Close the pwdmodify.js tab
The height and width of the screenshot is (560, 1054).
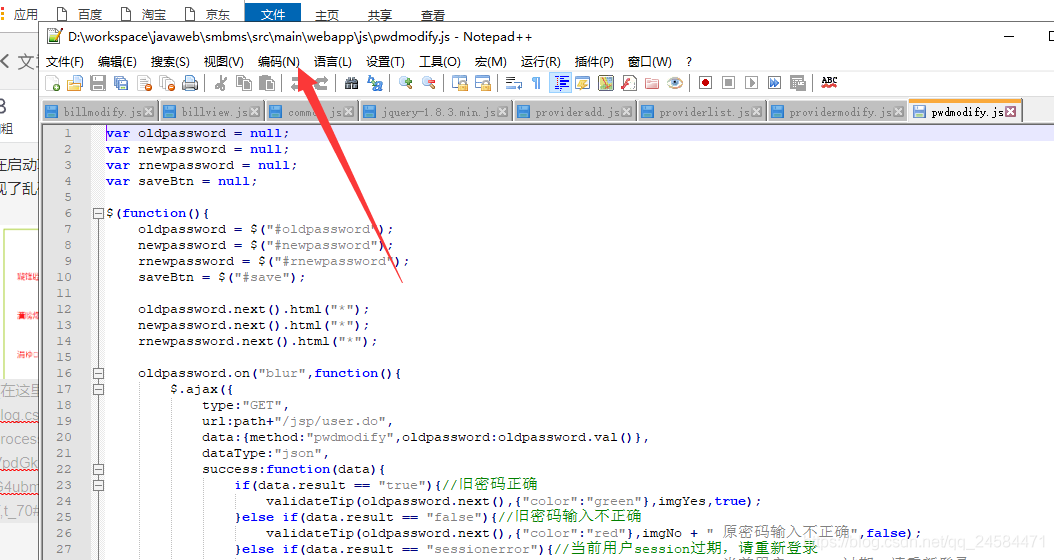pyautogui.click(x=1011, y=112)
